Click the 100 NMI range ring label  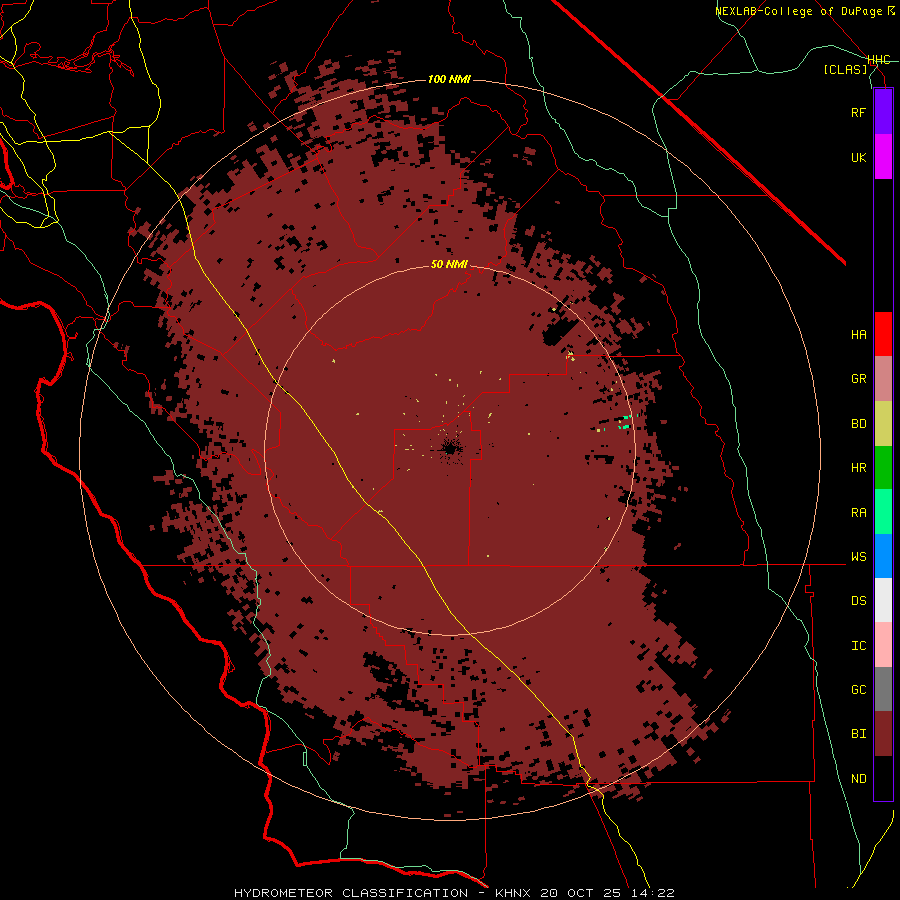(449, 79)
